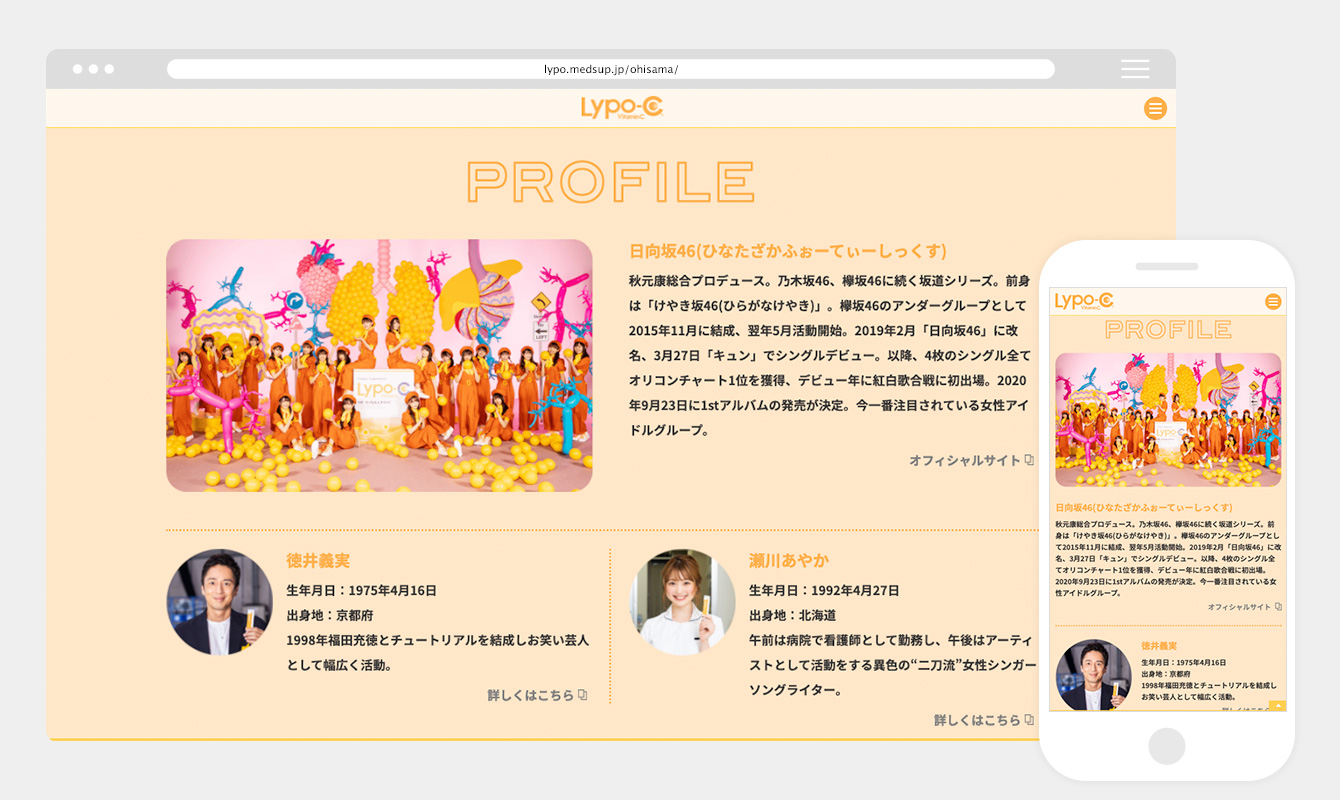This screenshot has height=800, width=1340.
Task: Open the browser window's white hamburger menu
Action: [x=1135, y=69]
